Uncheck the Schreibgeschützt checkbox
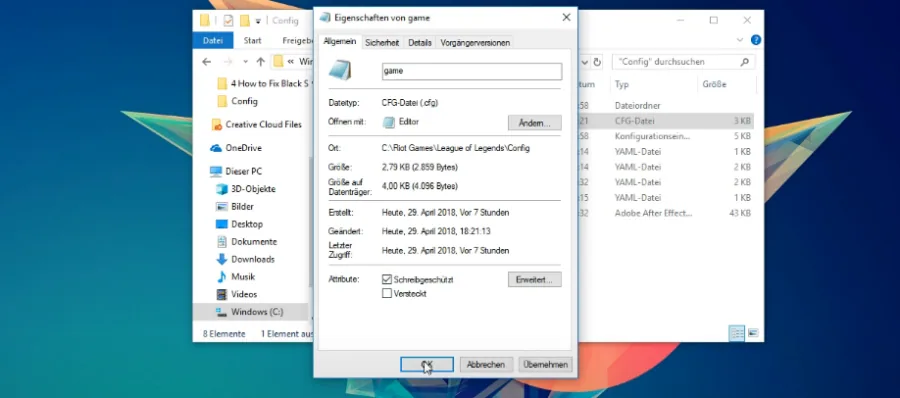 [387, 280]
